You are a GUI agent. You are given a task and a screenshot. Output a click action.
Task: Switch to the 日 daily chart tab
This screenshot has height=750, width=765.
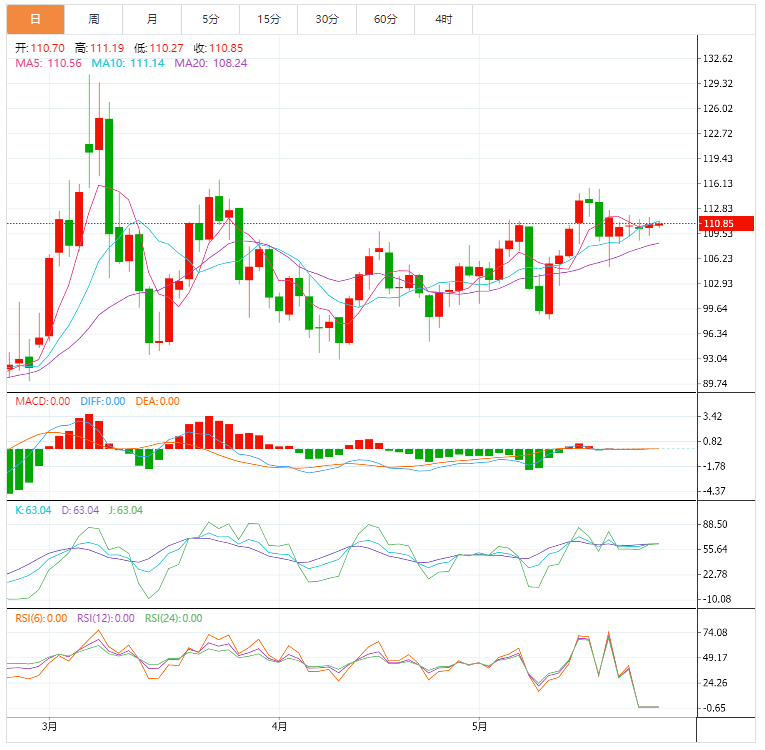point(36,19)
